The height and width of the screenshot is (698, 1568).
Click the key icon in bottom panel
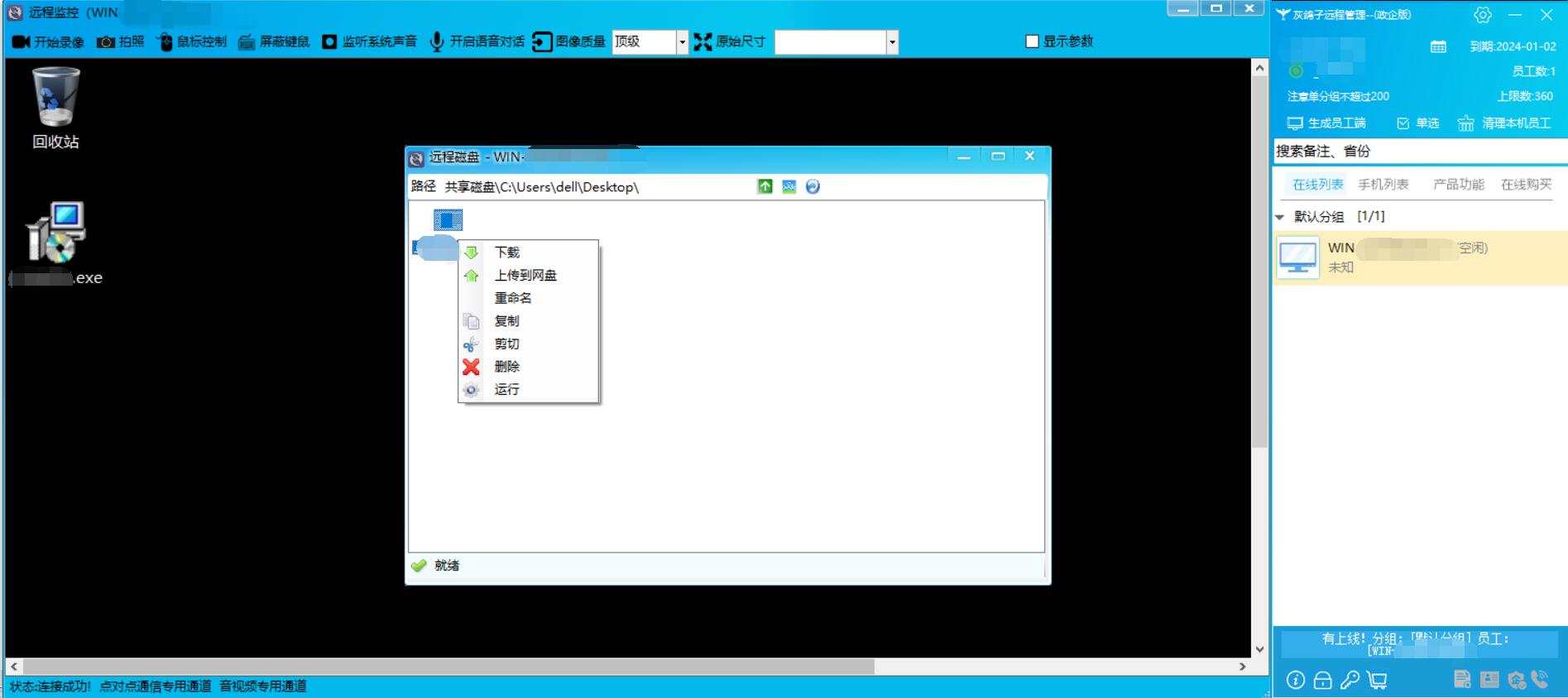click(x=1350, y=680)
